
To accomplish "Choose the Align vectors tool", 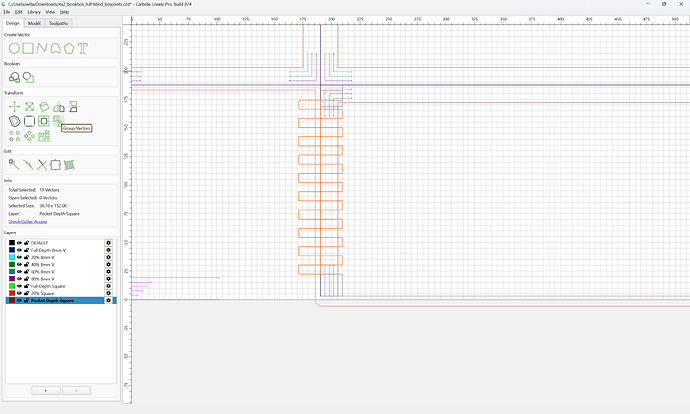I will [x=73, y=106].
